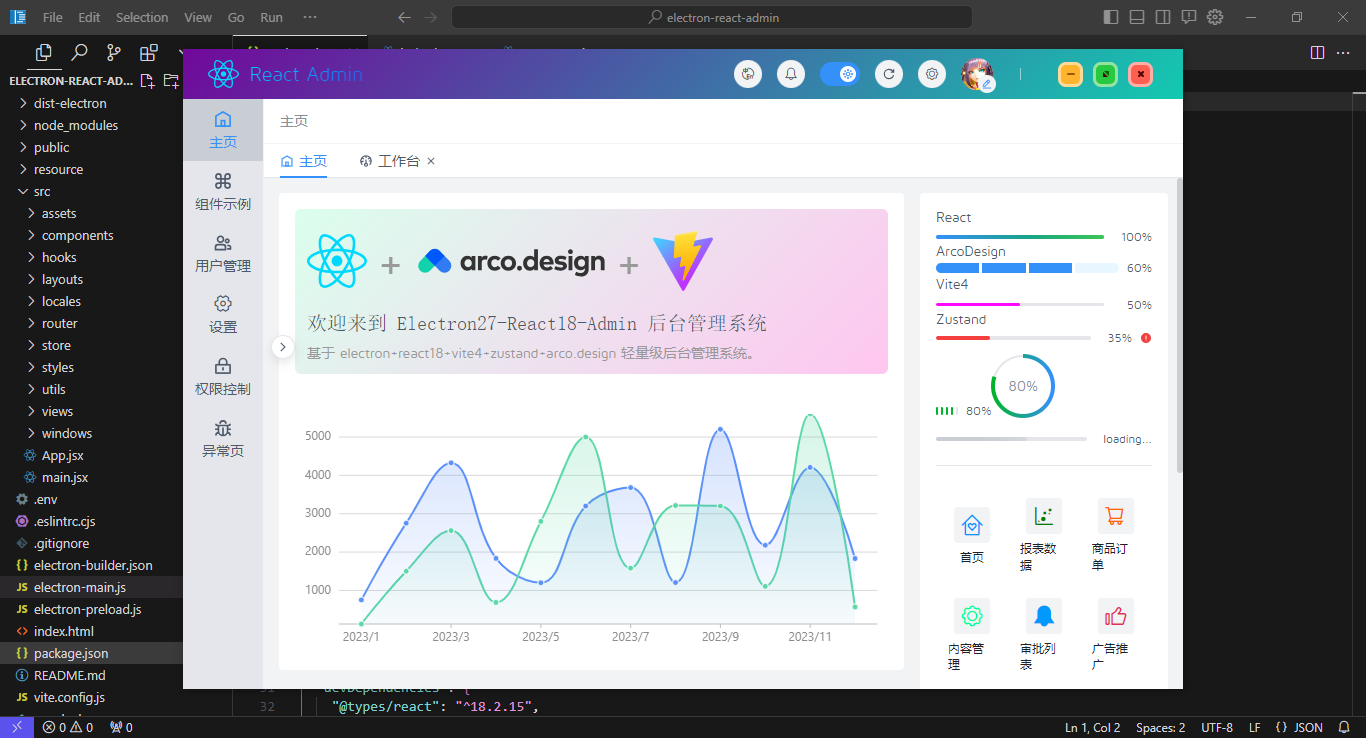Click the ArcoDesign 60% step progress bar
The image size is (1366, 738).
coord(1027,268)
